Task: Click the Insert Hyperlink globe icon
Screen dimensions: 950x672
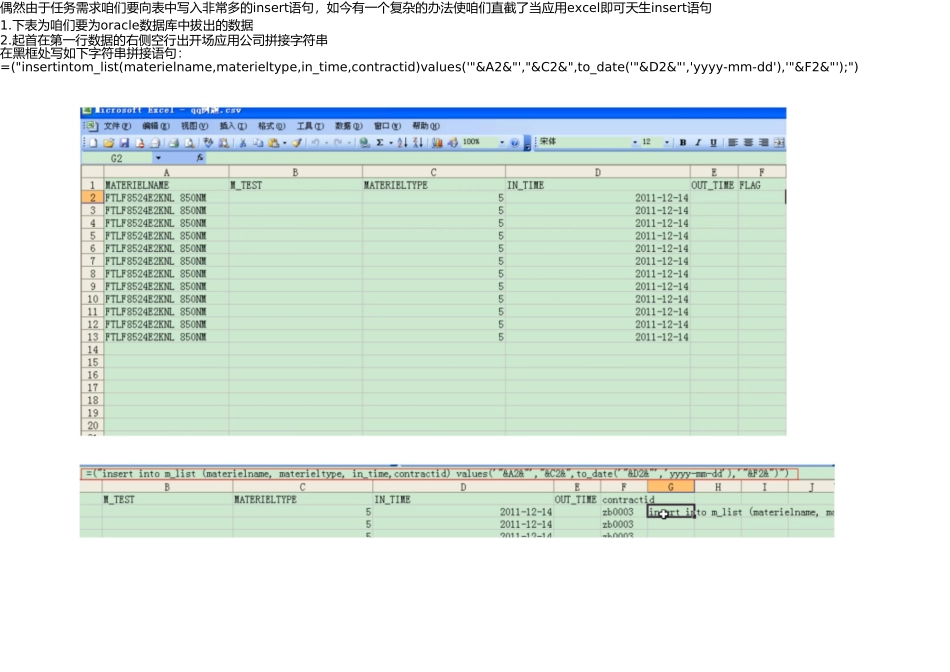Action: [x=365, y=143]
